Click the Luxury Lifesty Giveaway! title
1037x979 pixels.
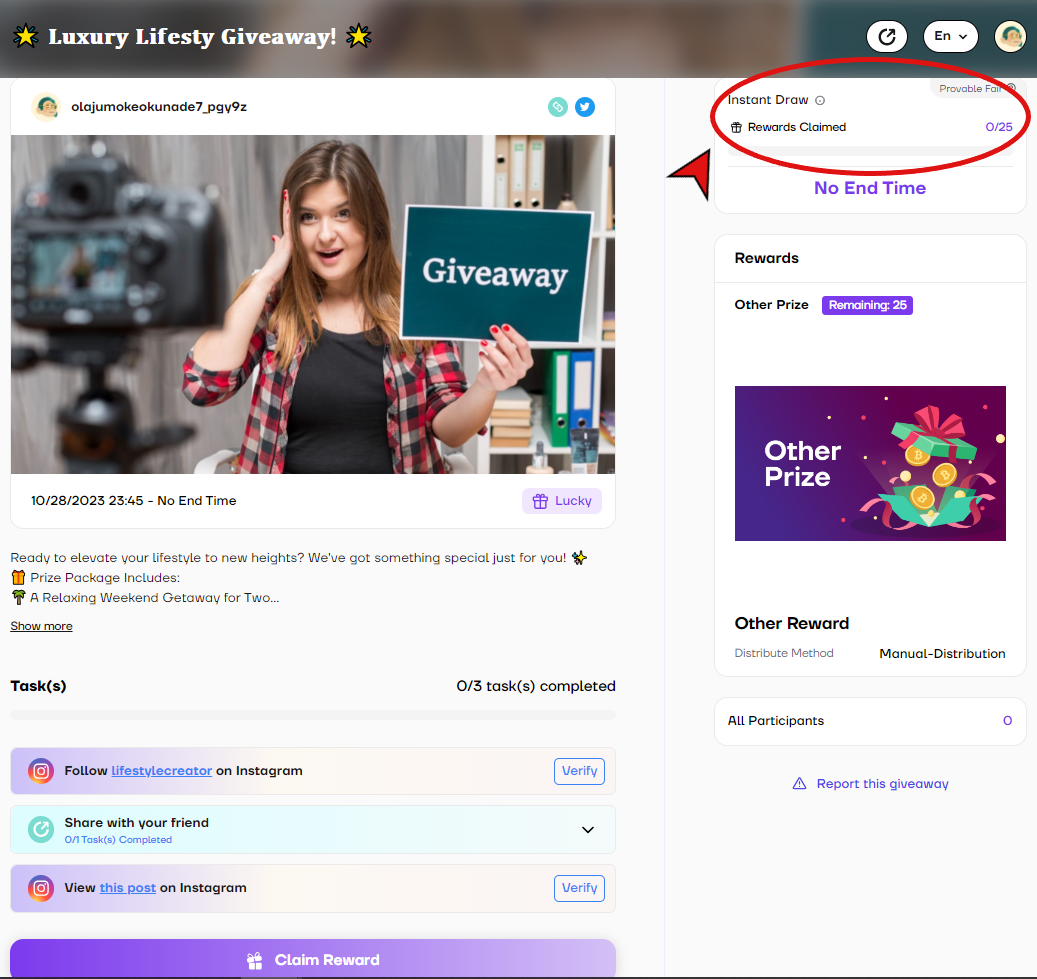192,36
